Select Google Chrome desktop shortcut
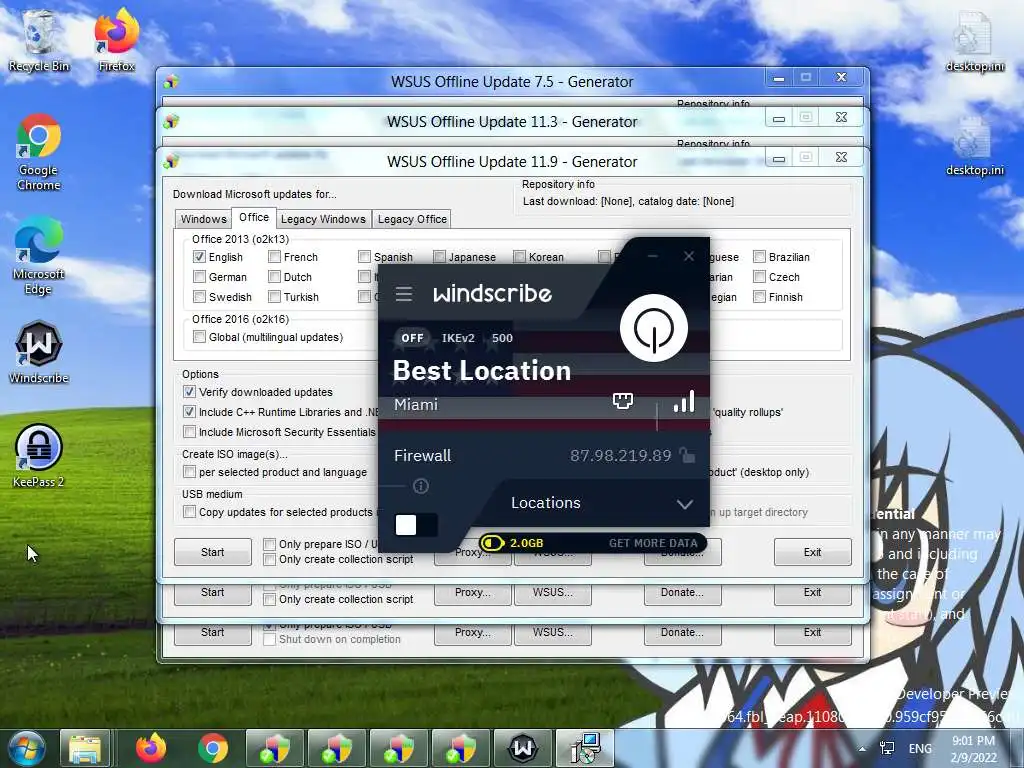Screen dimensions: 1024x768 click(39, 153)
